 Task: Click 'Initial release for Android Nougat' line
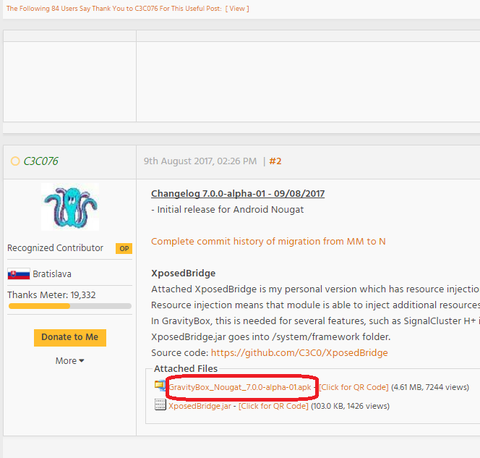click(227, 210)
